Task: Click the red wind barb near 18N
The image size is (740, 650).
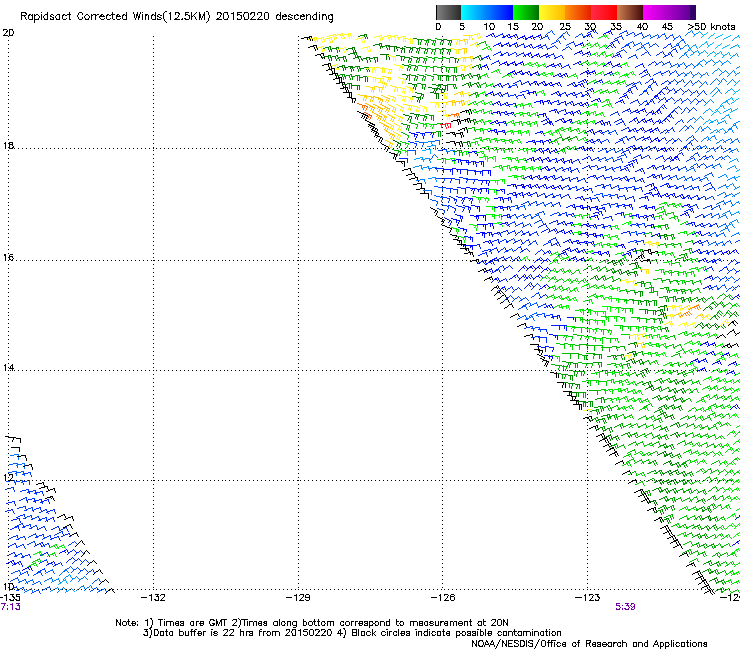Action: (x=446, y=125)
